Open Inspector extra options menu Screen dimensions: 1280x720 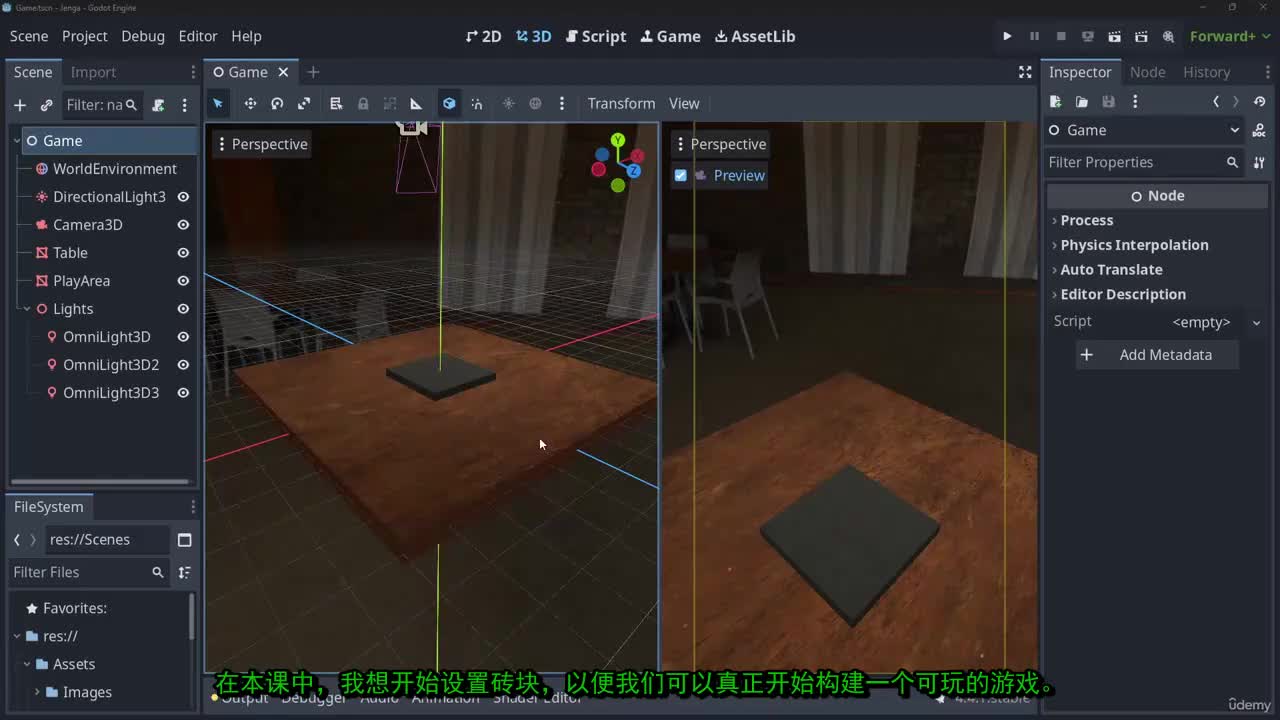[1135, 101]
